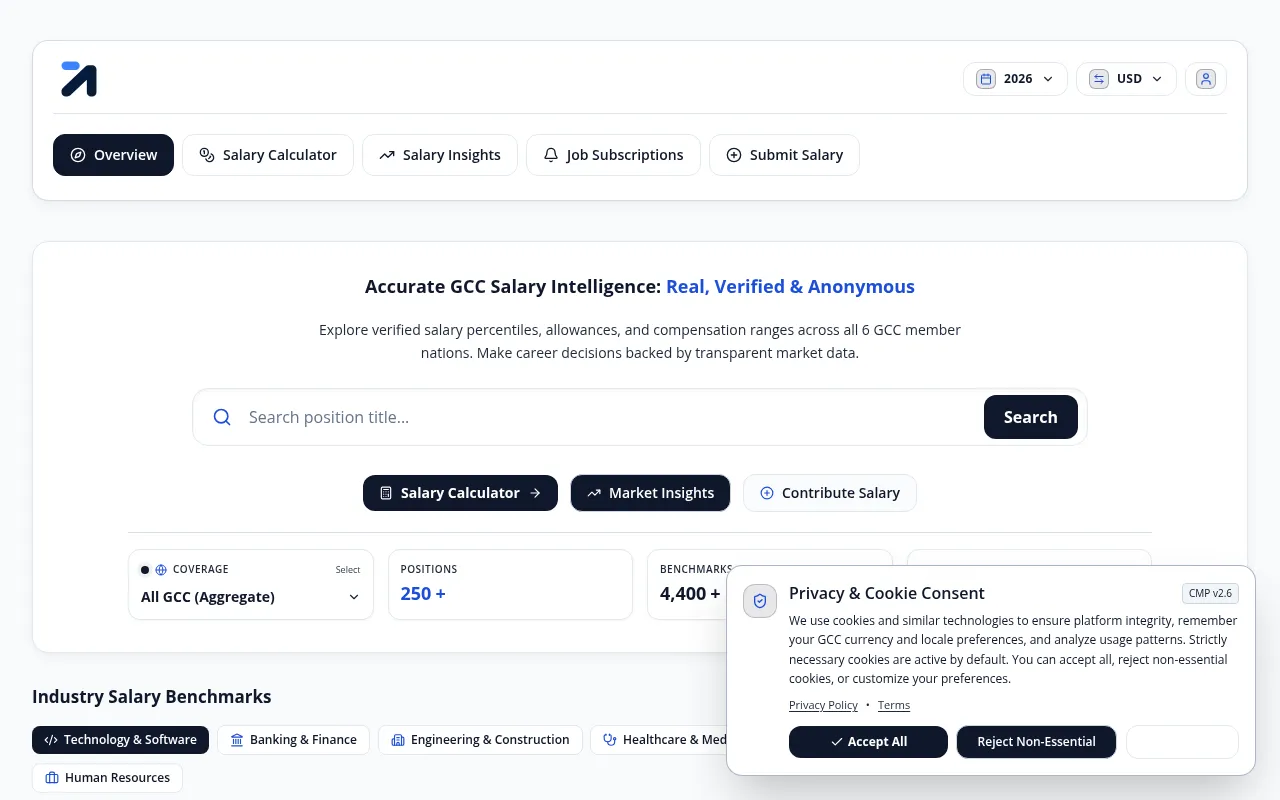Click the 250 + positions value
Screen dimensions: 1280x800
[x=423, y=593]
